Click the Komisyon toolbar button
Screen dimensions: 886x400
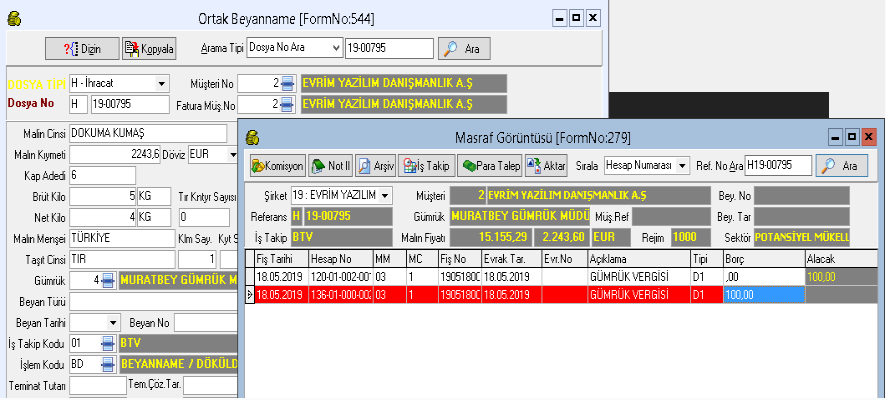[277, 166]
